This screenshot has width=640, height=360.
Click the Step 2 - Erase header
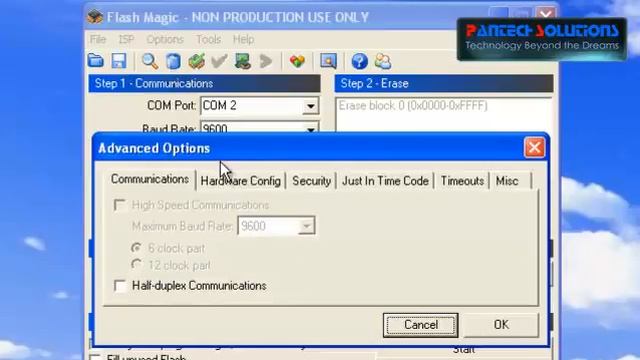(444, 83)
